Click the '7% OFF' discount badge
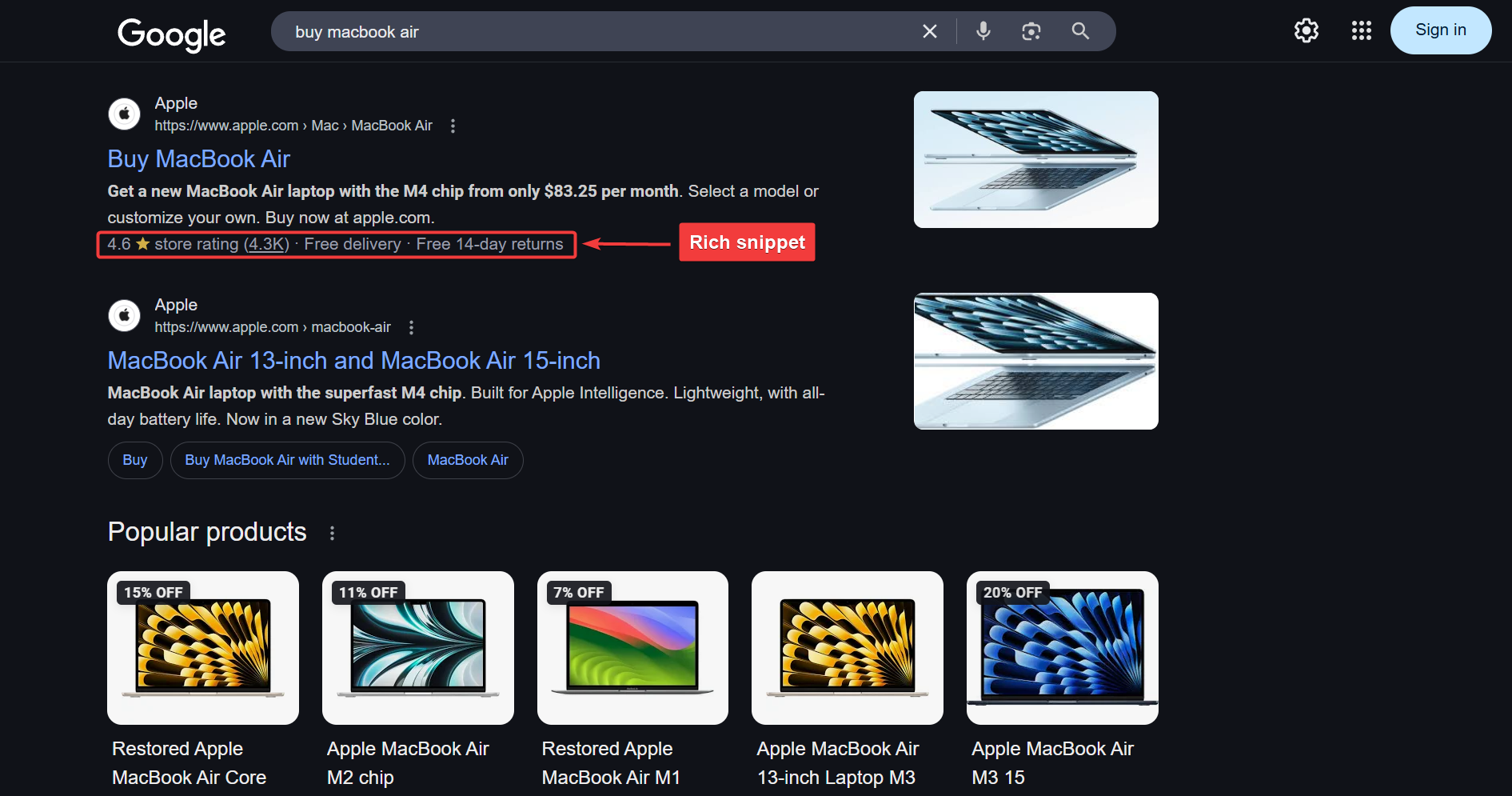The height and width of the screenshot is (796, 1512). tap(579, 593)
